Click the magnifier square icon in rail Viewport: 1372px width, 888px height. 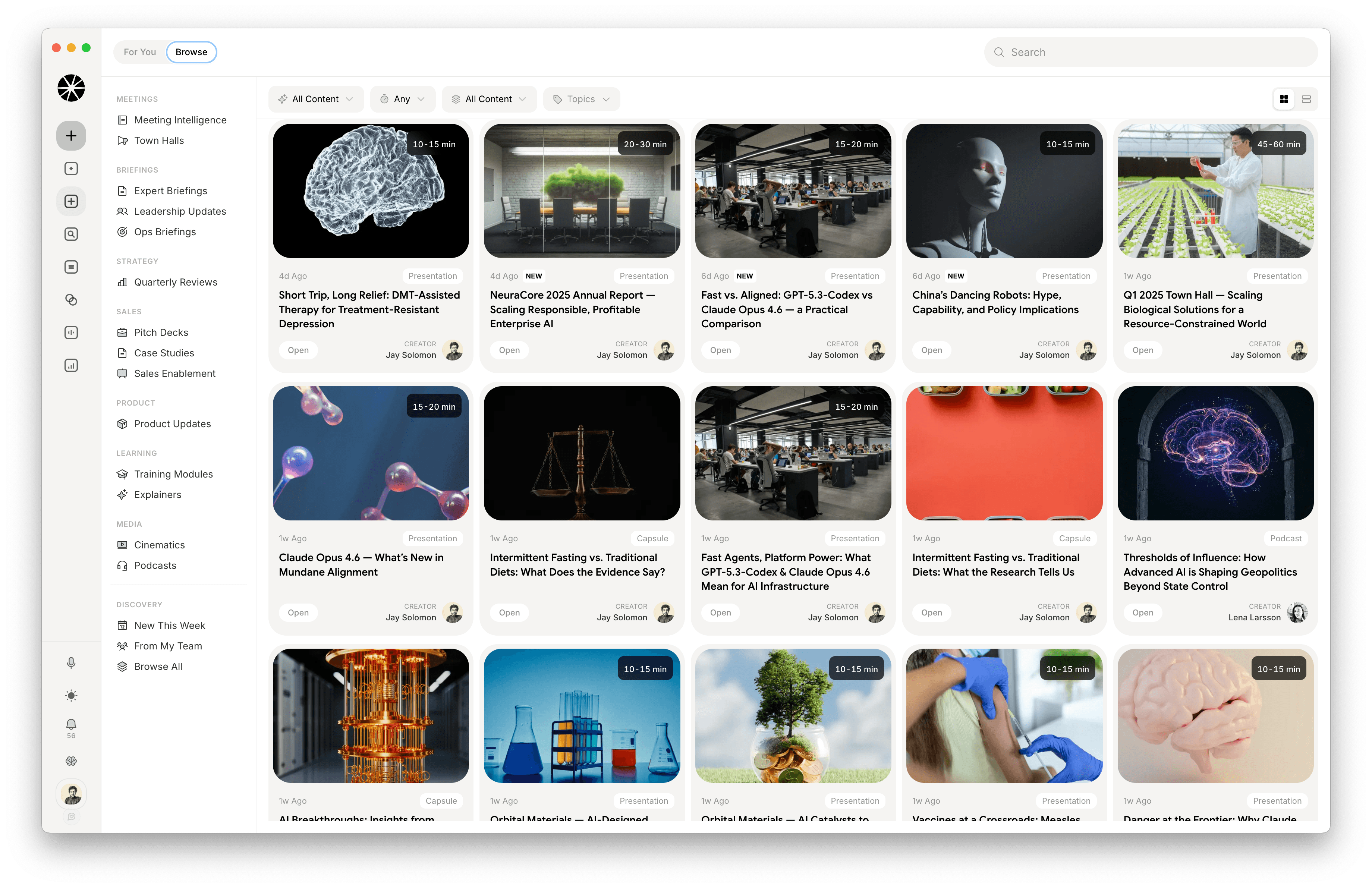71,234
